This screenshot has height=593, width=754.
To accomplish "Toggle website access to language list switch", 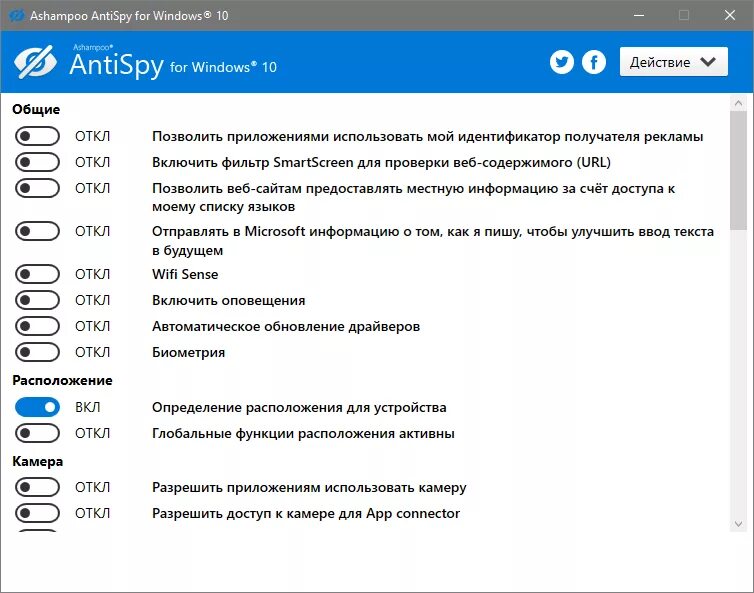I will point(37,188).
